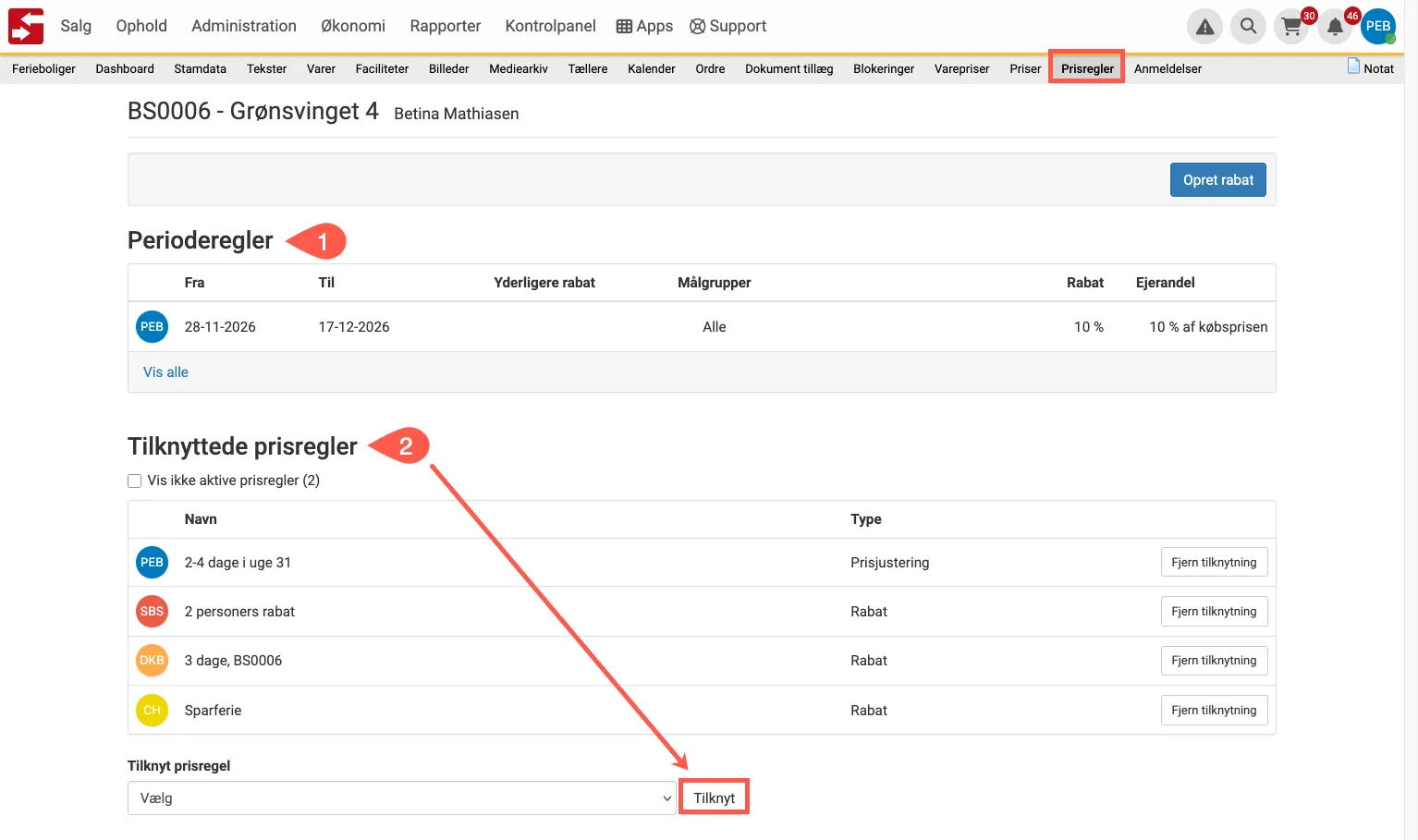Remove link for 2-4 dage i uge 31
Screen dimensions: 1418x840
point(1214,563)
